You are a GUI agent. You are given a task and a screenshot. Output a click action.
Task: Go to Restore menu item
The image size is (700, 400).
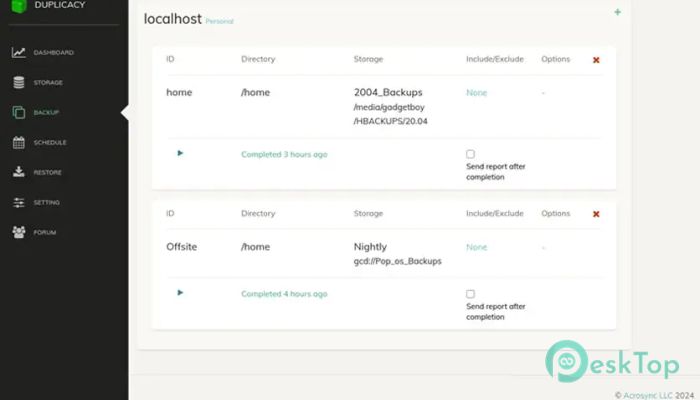pos(47,172)
